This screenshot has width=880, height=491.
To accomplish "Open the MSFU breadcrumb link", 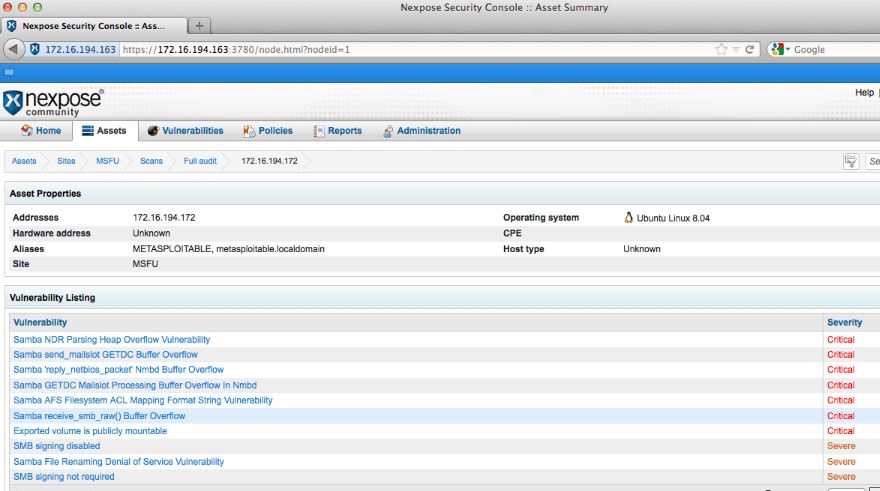I will click(107, 161).
